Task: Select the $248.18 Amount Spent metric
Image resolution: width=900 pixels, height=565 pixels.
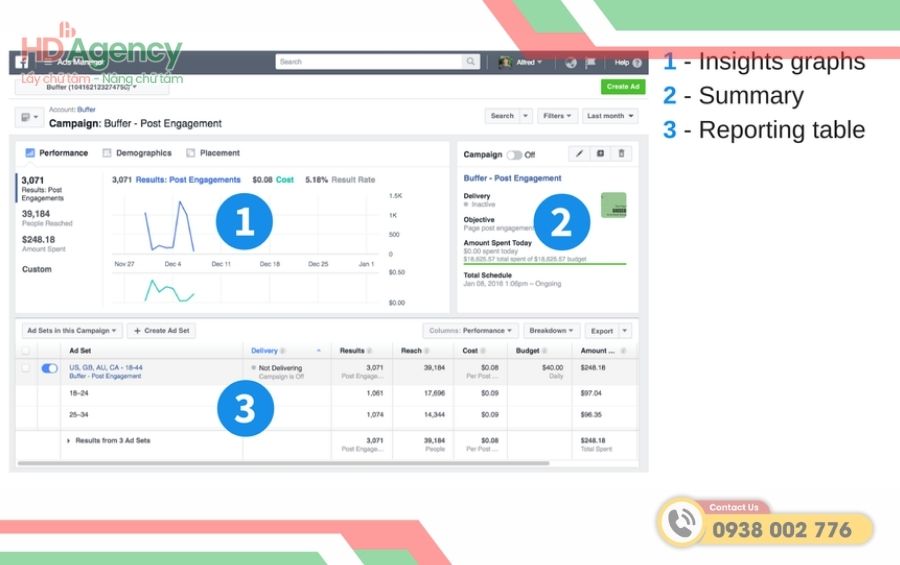Action: coord(44,243)
